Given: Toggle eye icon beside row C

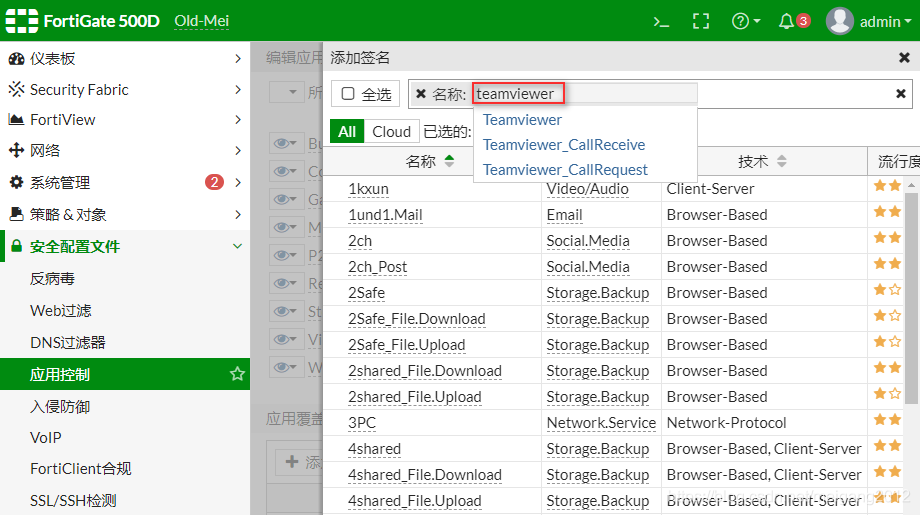Looking at the screenshot, I should point(286,171).
